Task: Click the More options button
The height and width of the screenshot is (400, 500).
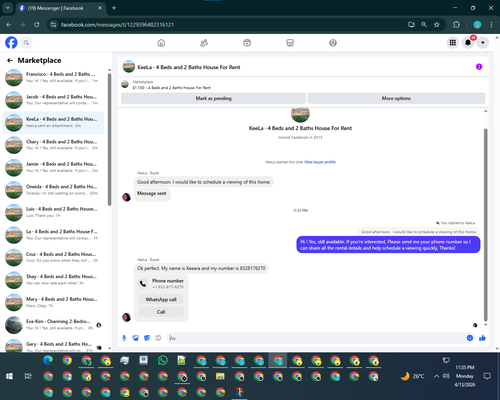Action: pyautogui.click(x=396, y=98)
